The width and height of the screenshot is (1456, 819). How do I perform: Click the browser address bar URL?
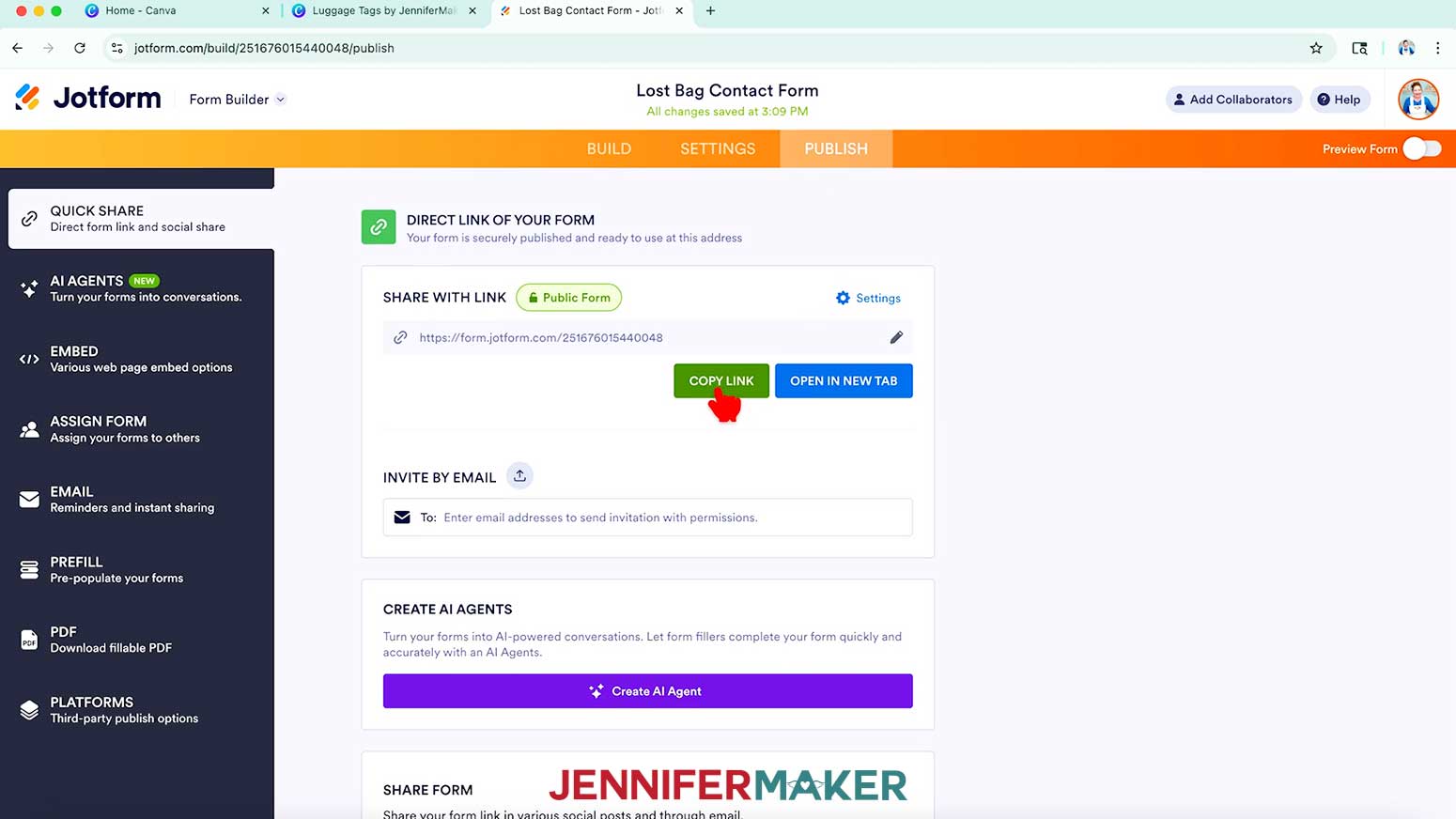coord(264,48)
